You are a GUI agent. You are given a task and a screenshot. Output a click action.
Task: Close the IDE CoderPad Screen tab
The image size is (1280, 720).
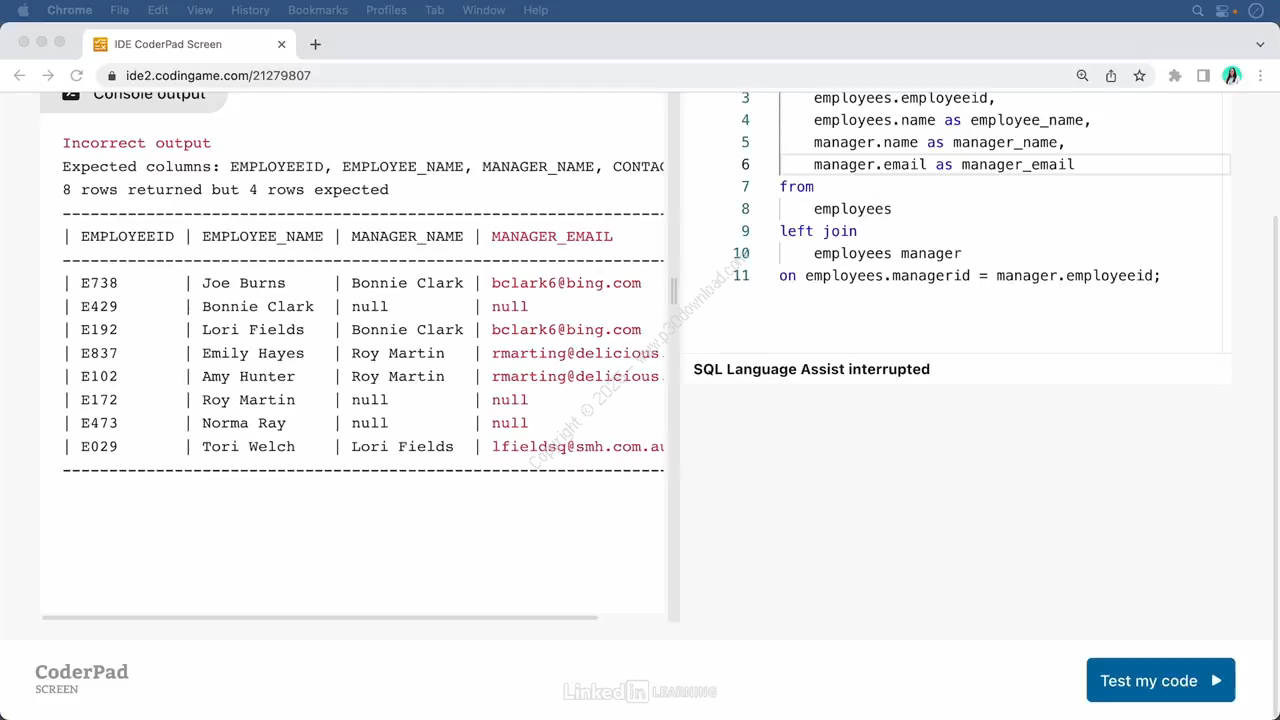pos(281,44)
